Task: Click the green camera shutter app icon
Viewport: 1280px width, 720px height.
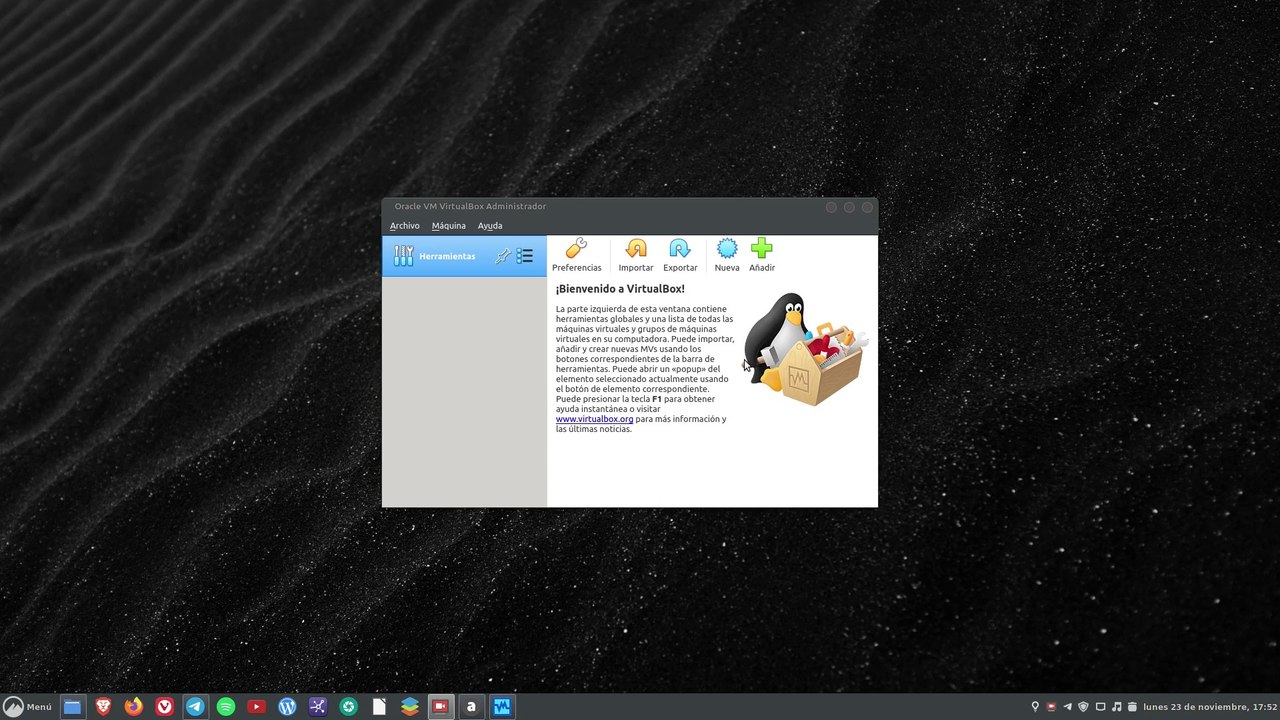Action: coord(348,707)
